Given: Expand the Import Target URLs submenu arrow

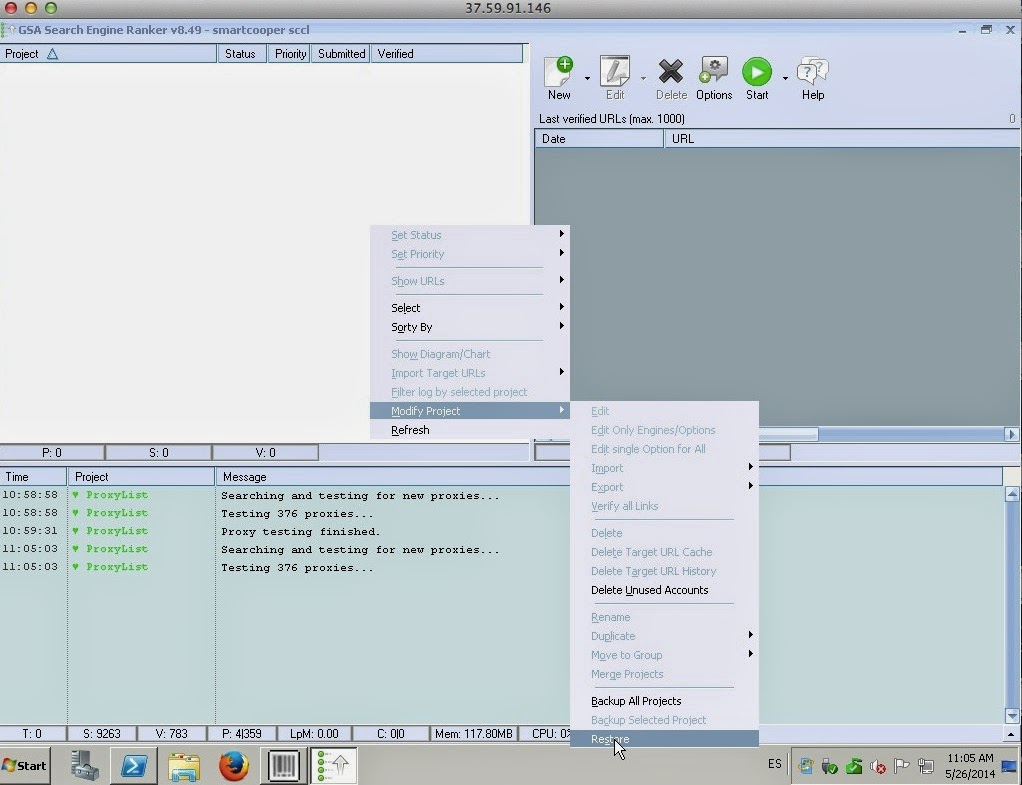Looking at the screenshot, I should pos(561,372).
